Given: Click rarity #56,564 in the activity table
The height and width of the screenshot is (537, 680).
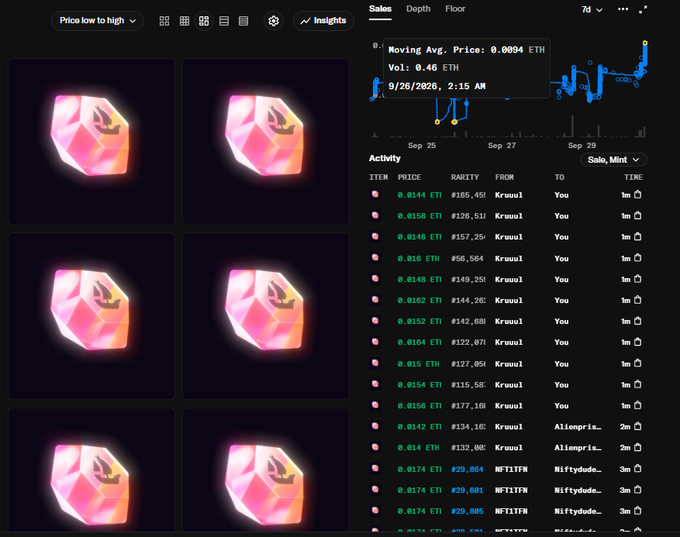Looking at the screenshot, I should (x=467, y=259).
